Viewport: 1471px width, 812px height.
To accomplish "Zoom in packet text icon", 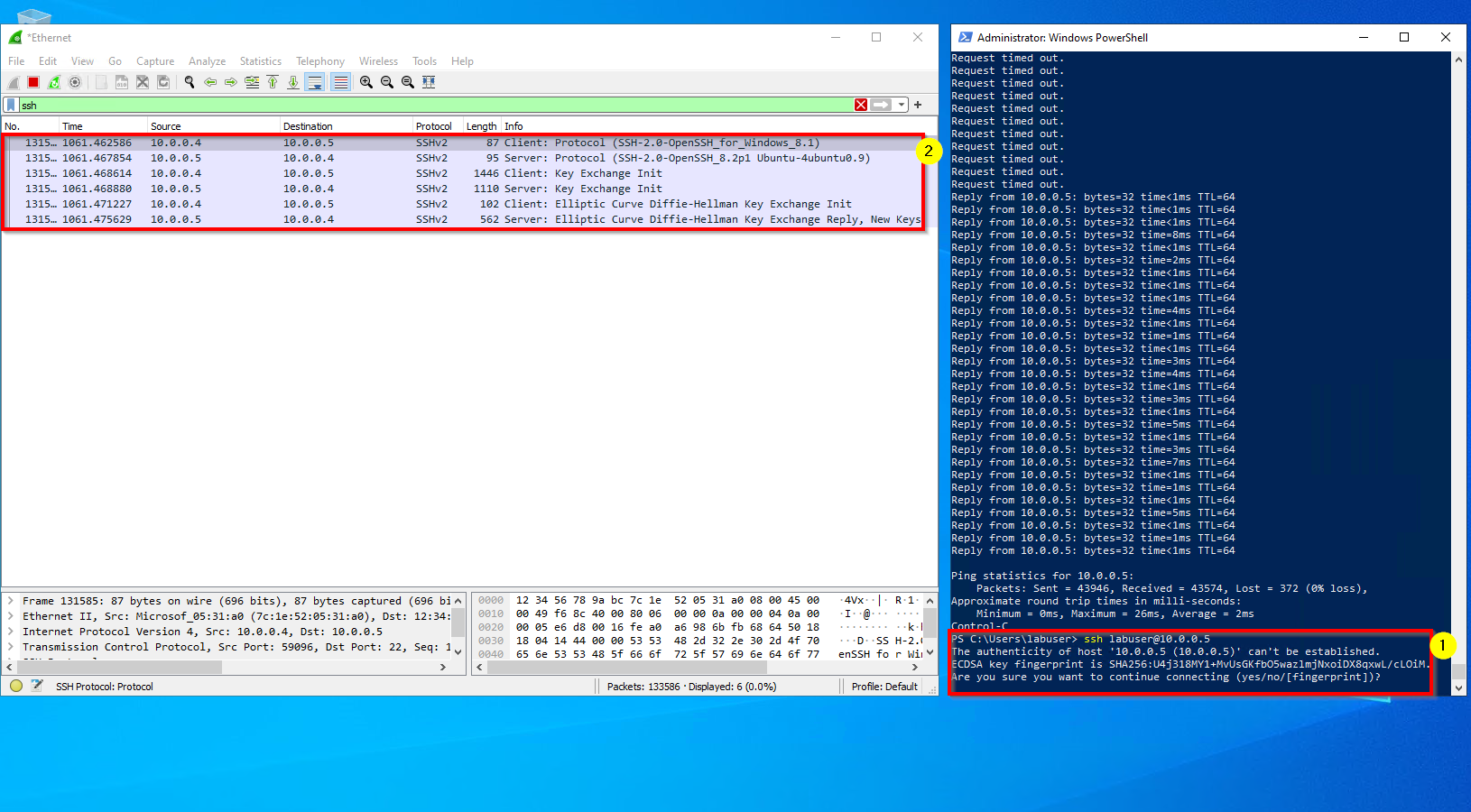I will (366, 82).
